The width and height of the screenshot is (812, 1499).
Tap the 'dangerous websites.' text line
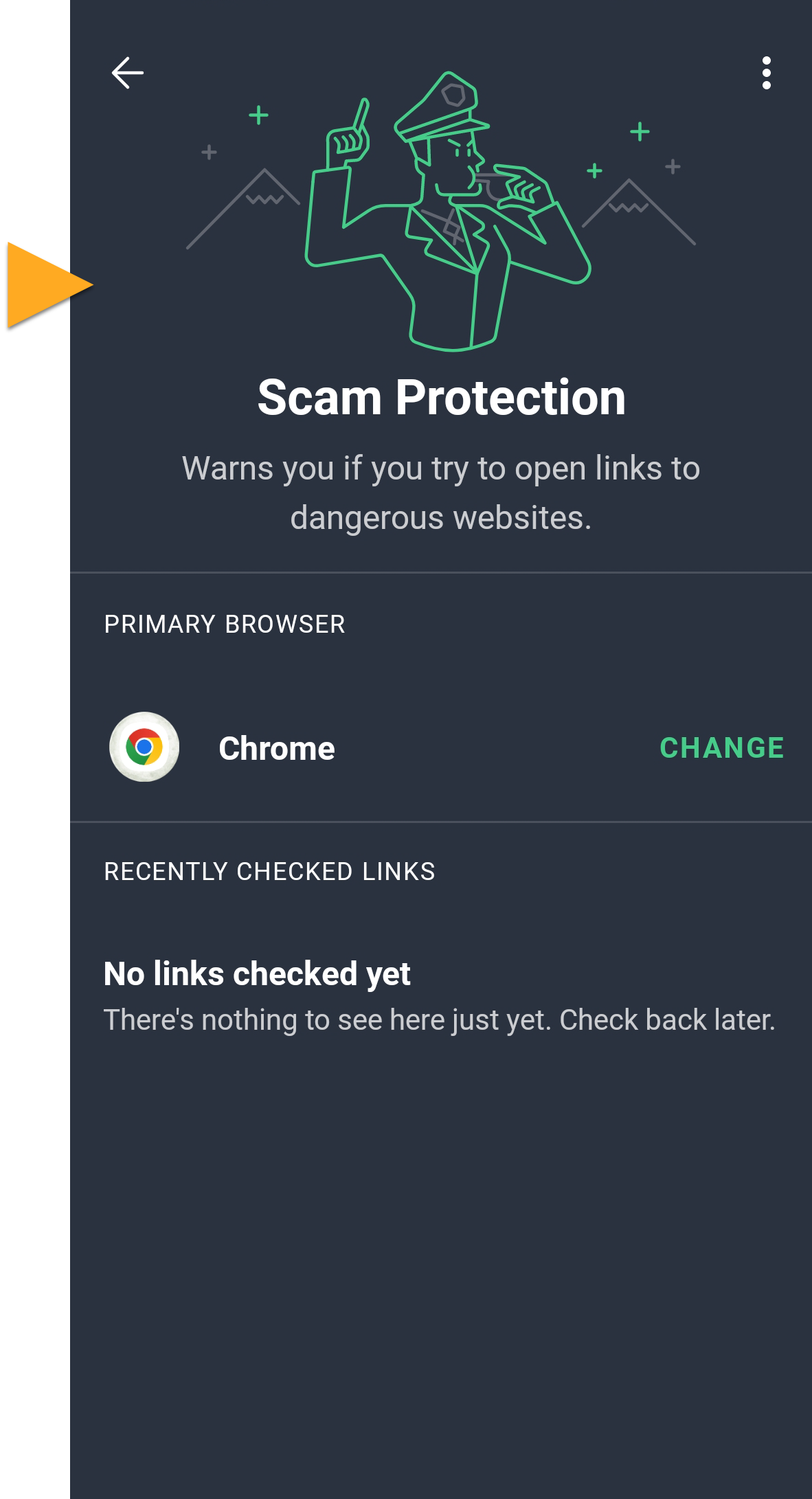441,518
